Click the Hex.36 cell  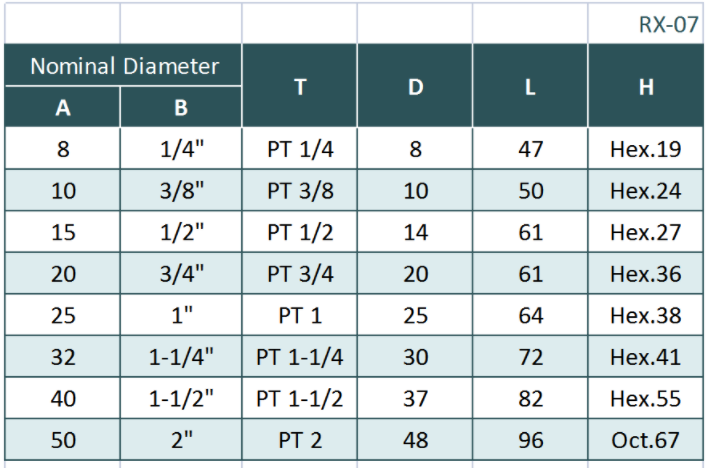(x=646, y=274)
